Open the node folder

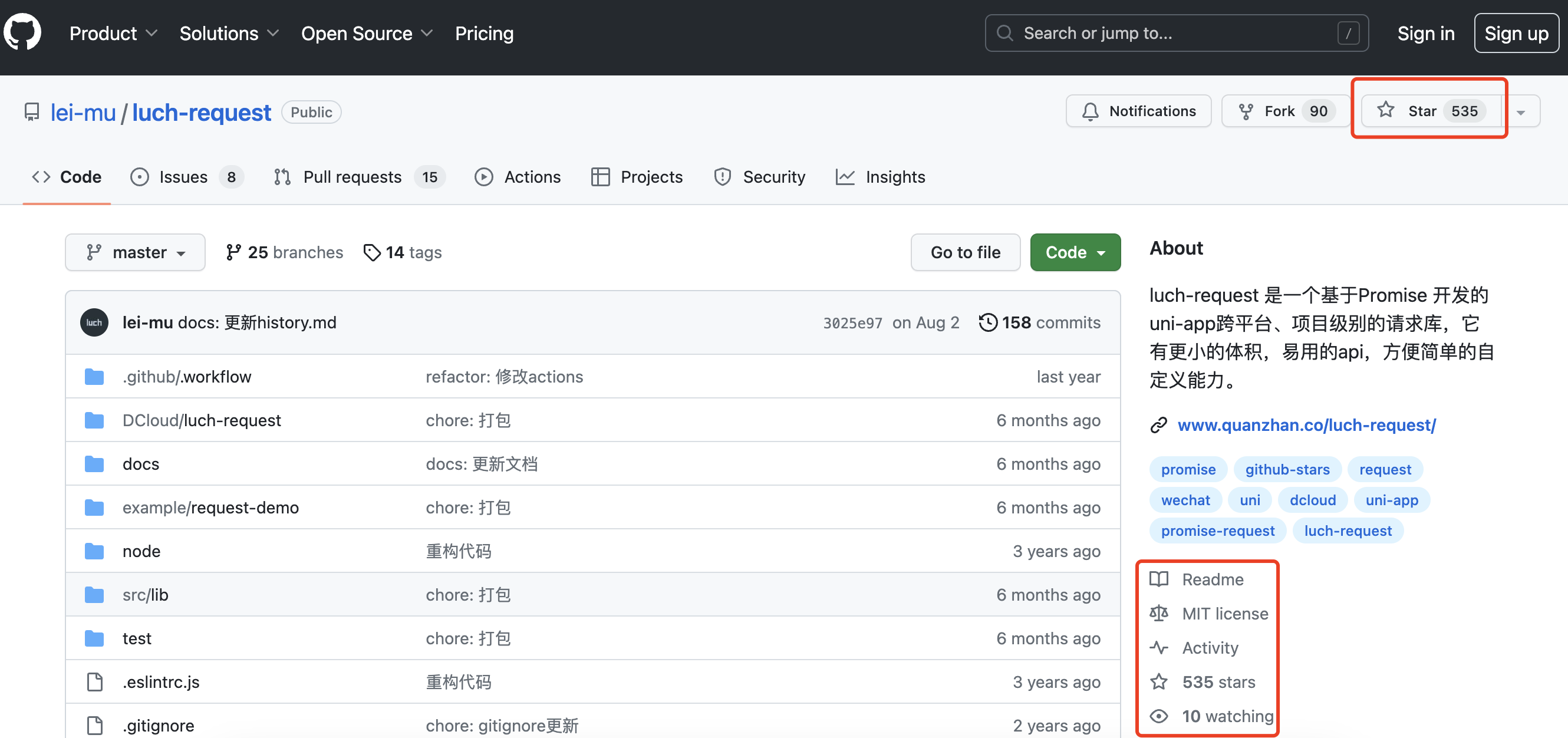click(141, 551)
